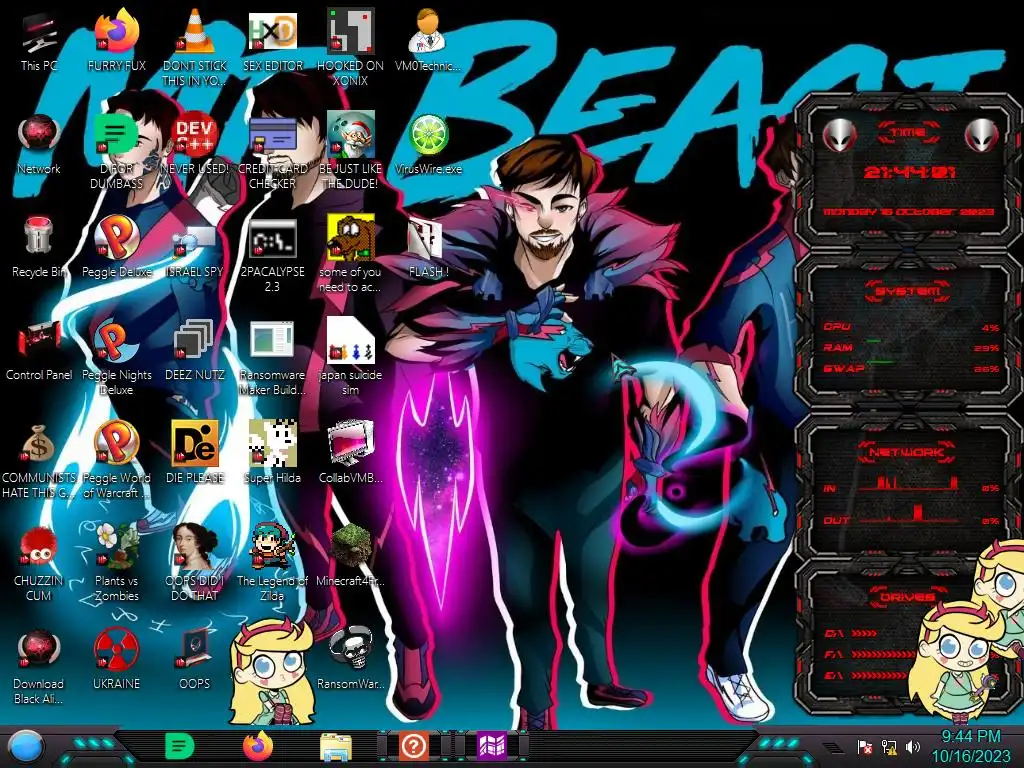Click the TIME widget panel on the sidebar
The height and width of the screenshot is (768, 1024).
tap(906, 171)
